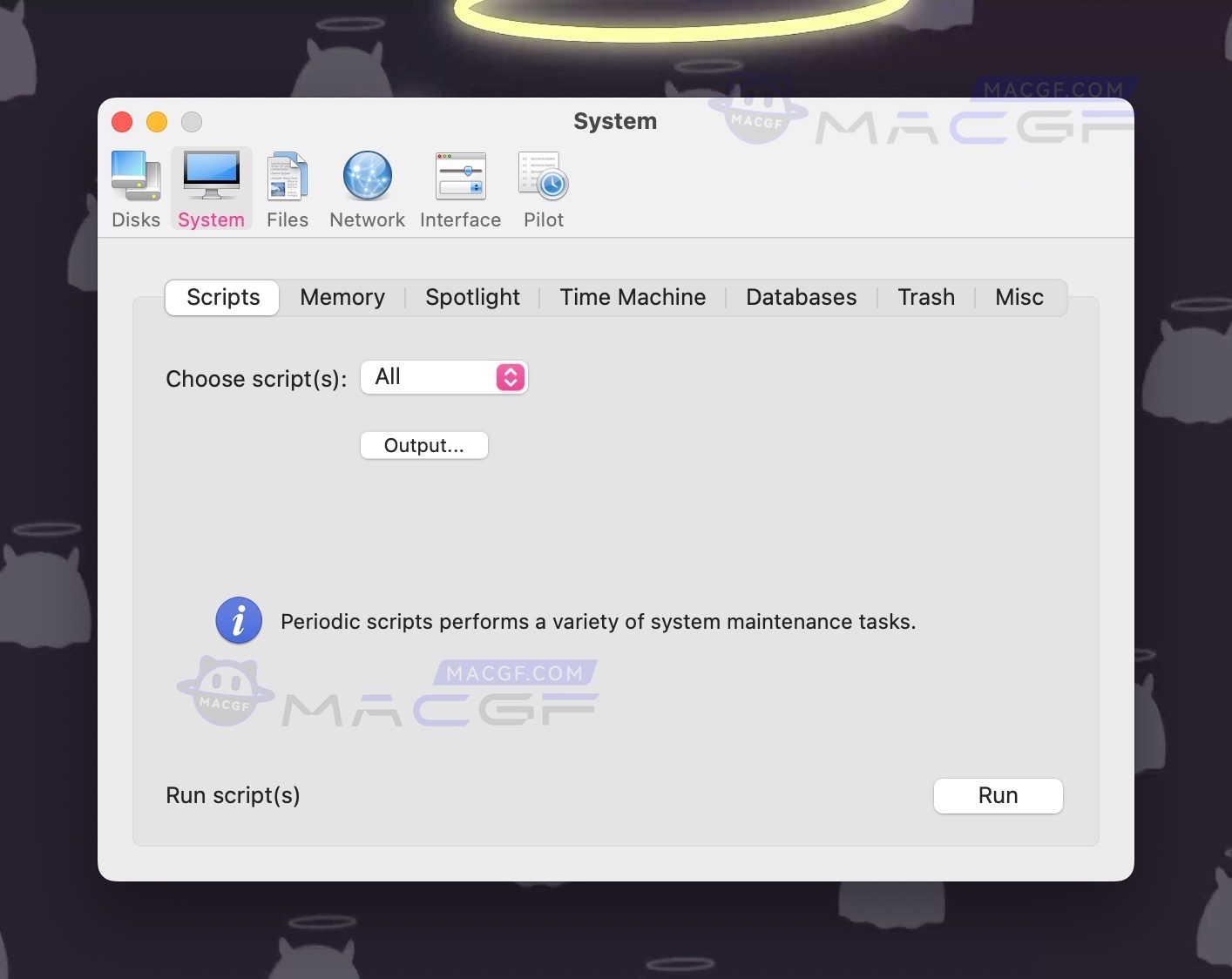Open the Databases tab
The image size is (1232, 979).
coord(801,297)
